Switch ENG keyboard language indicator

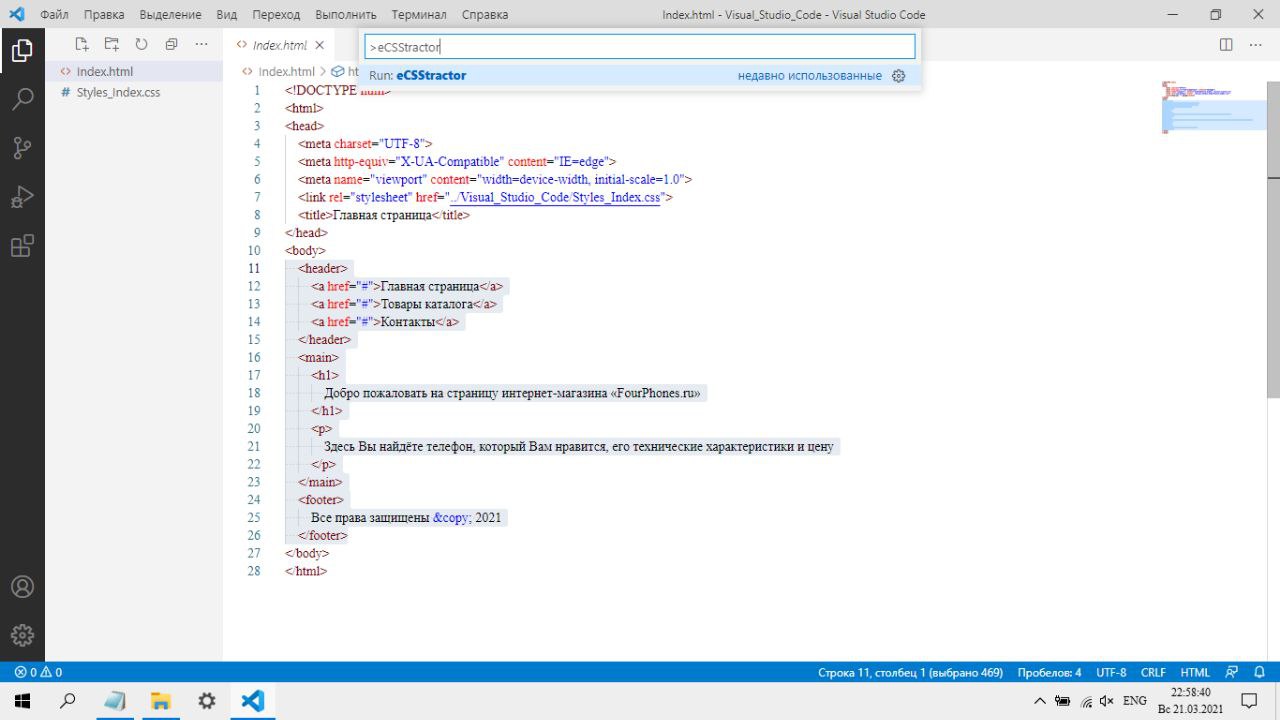coord(1134,701)
